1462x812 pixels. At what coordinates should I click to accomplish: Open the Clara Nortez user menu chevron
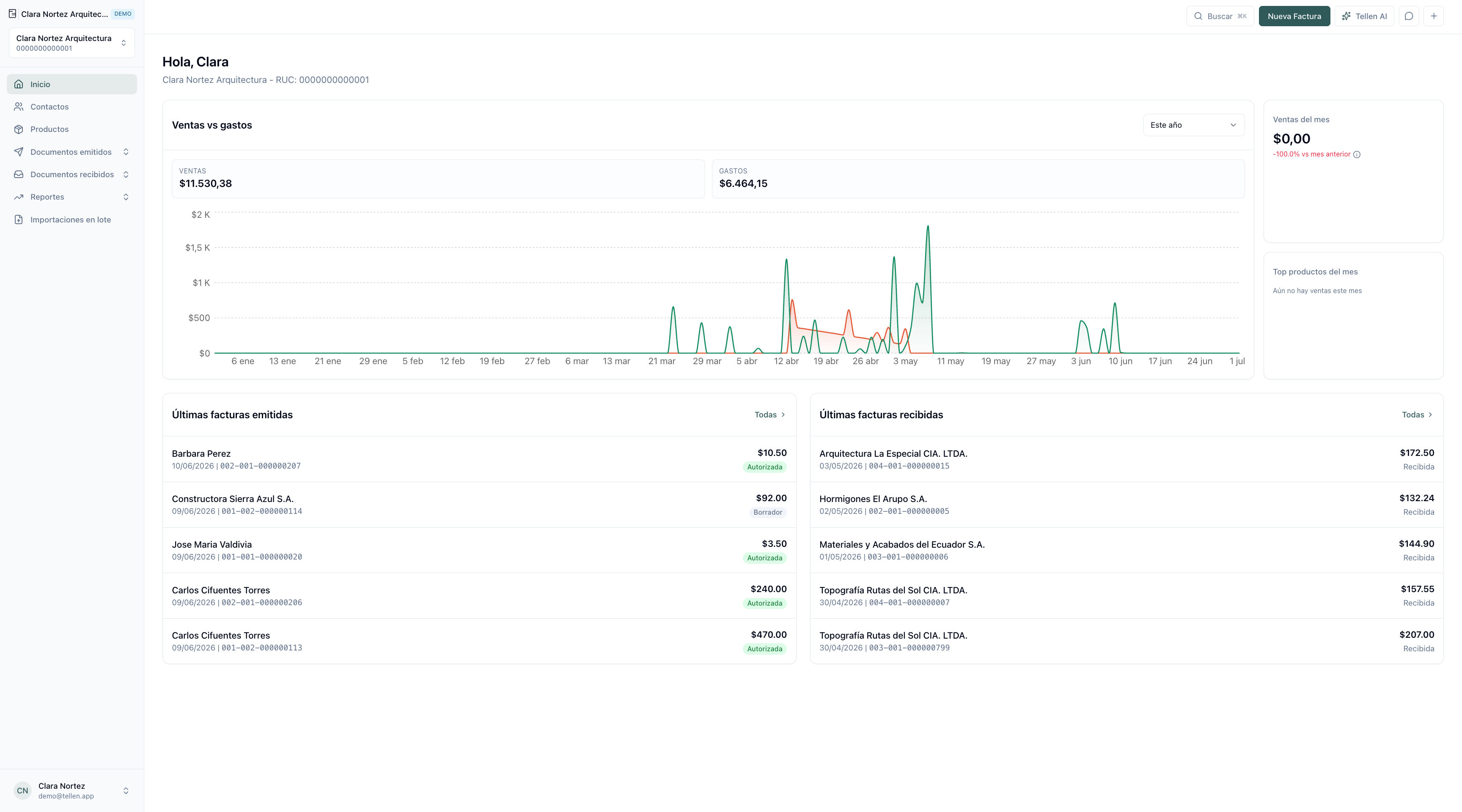[126, 790]
